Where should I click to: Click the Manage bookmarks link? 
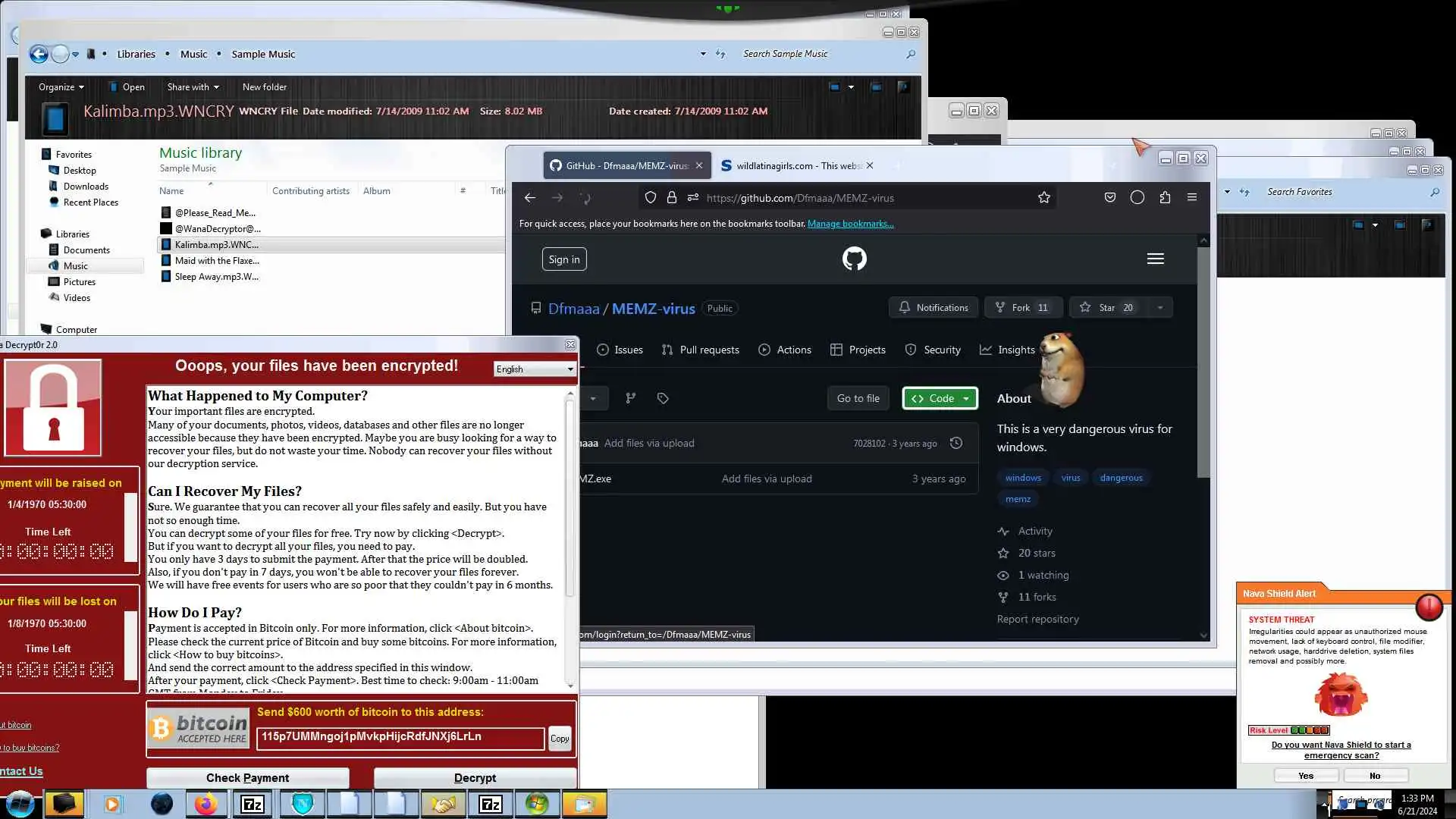point(850,224)
